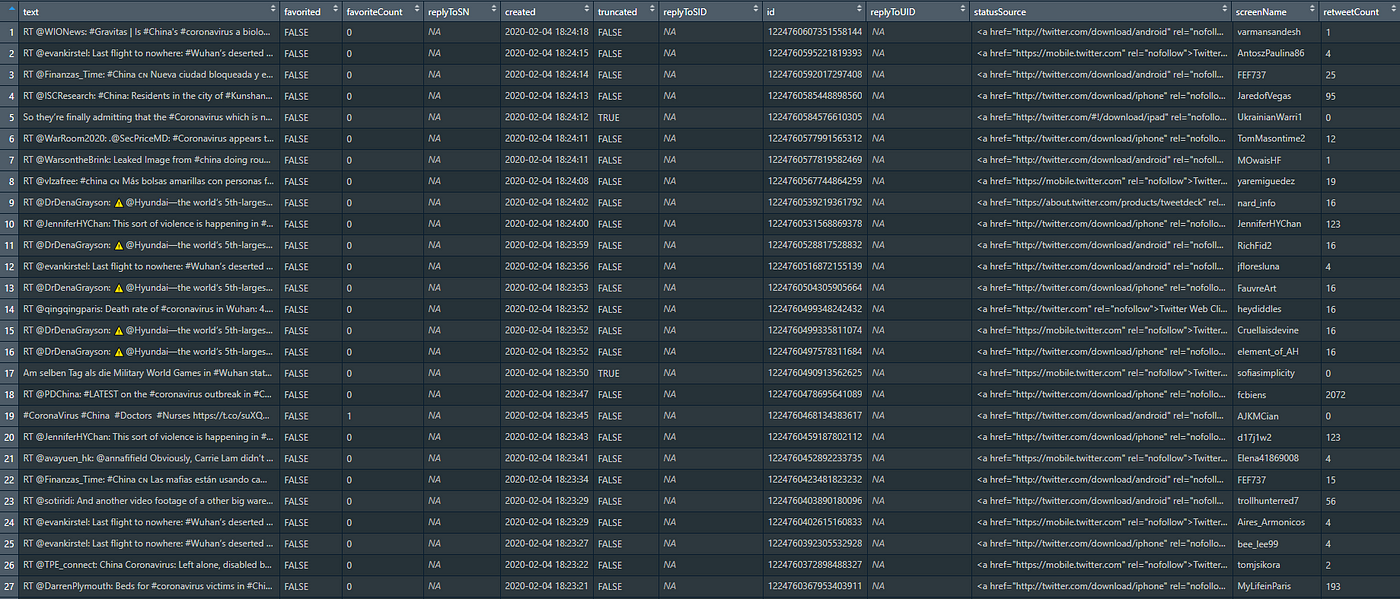Select the 'Am selben Tag' tweet cell
This screenshot has height=599, width=1400.
[148, 373]
